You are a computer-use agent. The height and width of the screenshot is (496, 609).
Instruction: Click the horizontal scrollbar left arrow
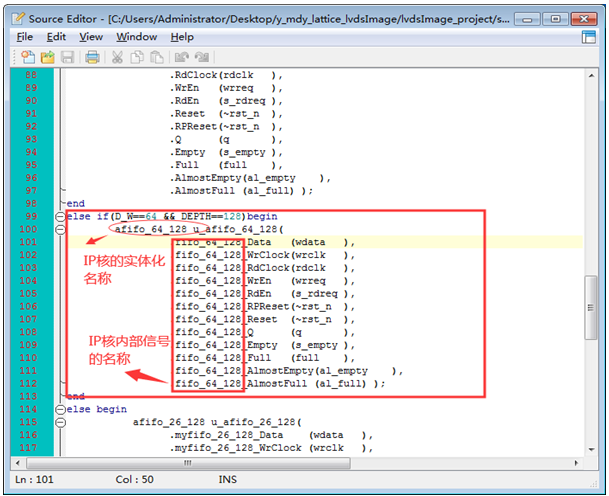pyautogui.click(x=17, y=463)
